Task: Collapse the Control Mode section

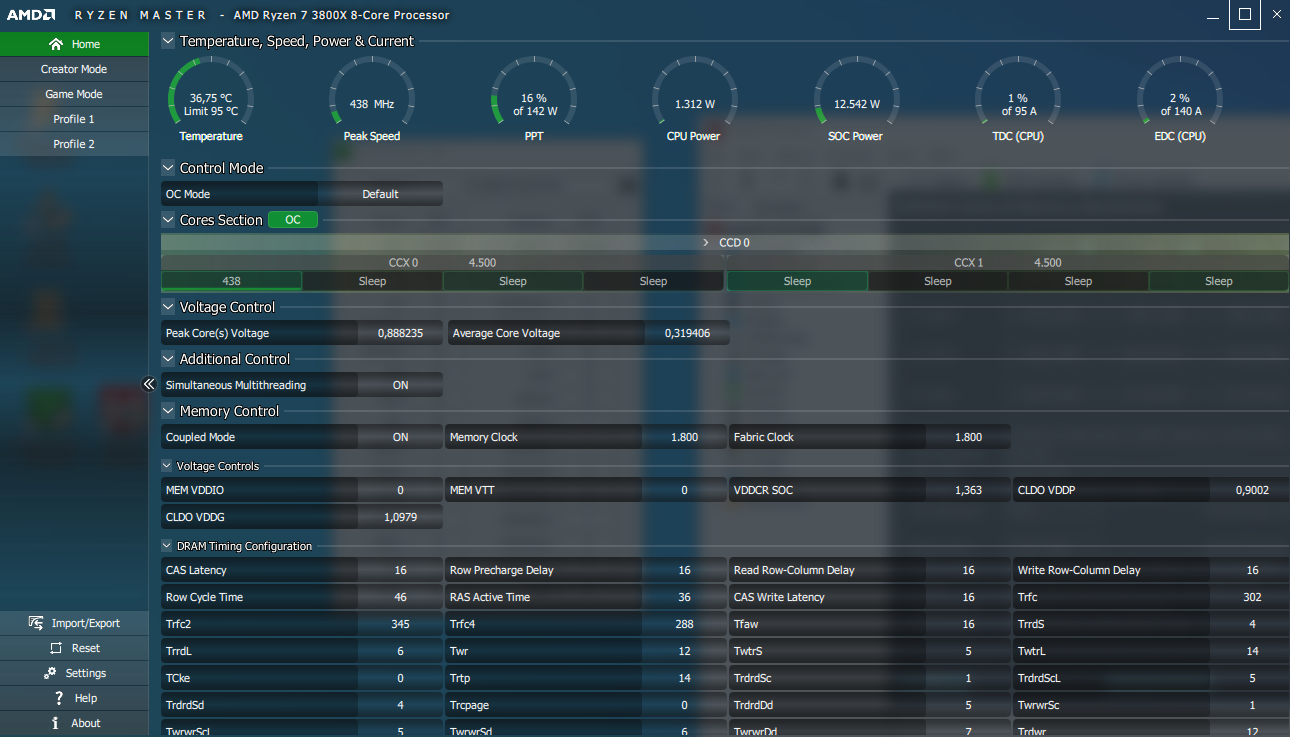Action: click(168, 168)
